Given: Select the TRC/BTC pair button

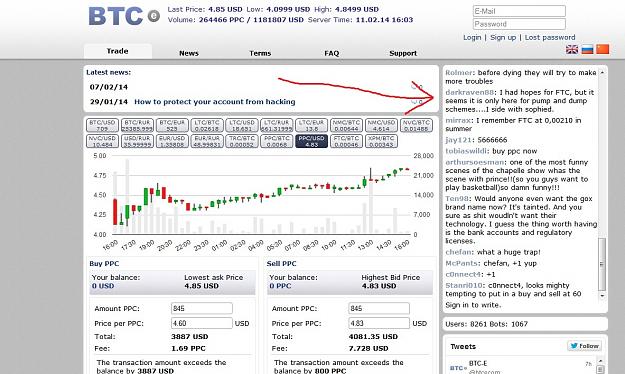Looking at the screenshot, I should (x=242, y=141).
